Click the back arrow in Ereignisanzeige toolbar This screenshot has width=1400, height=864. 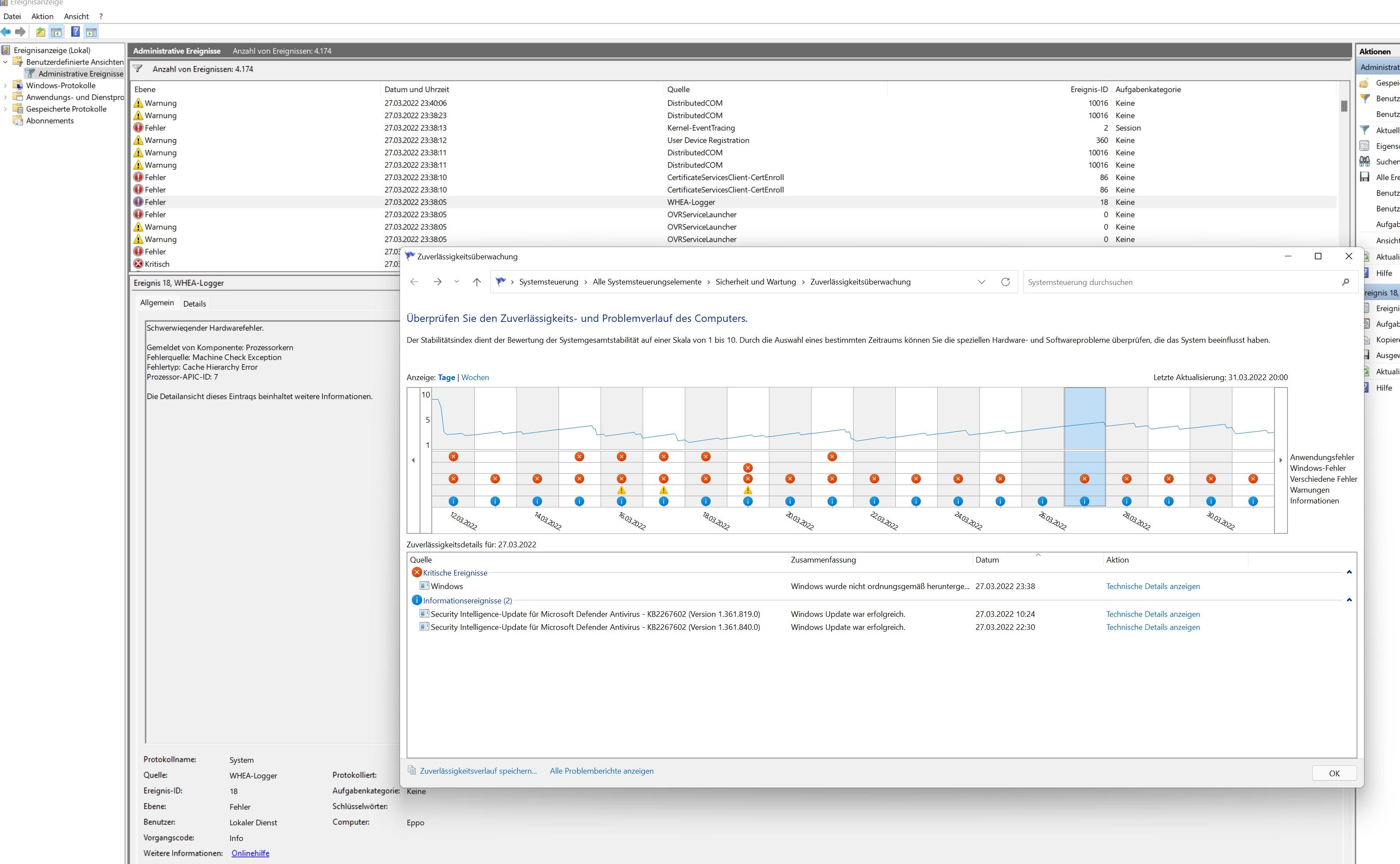tap(6, 32)
